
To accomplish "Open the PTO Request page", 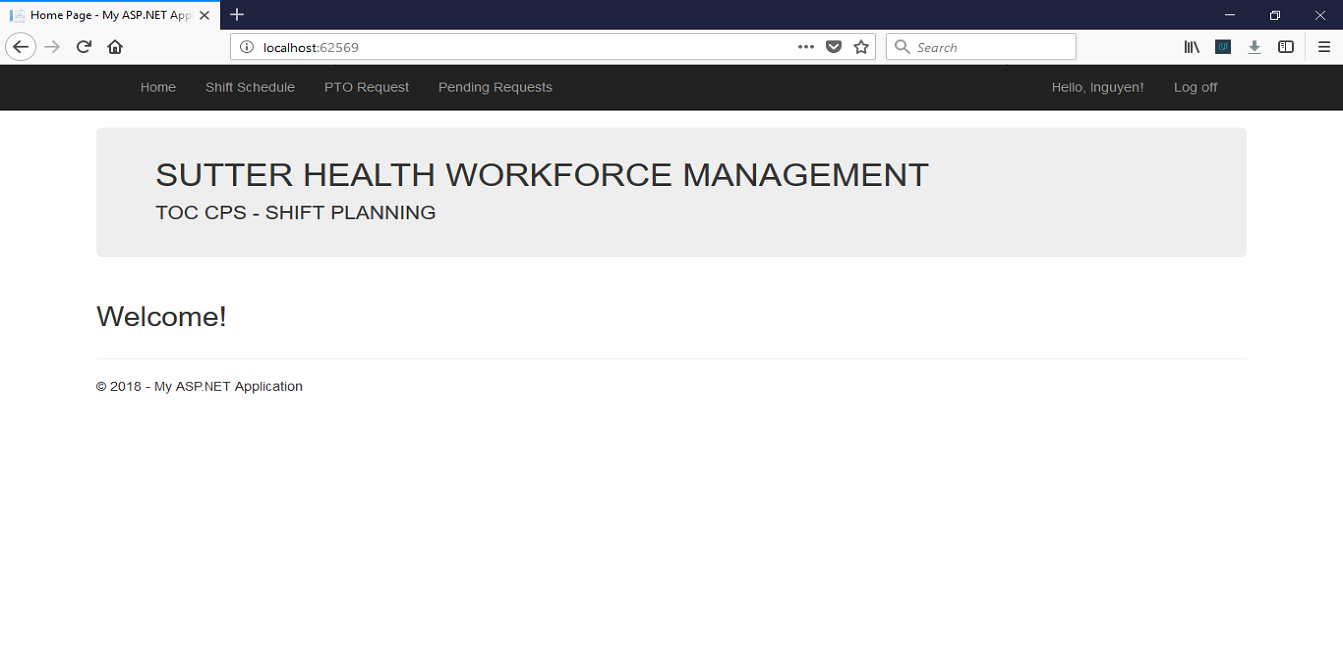I will click(366, 87).
